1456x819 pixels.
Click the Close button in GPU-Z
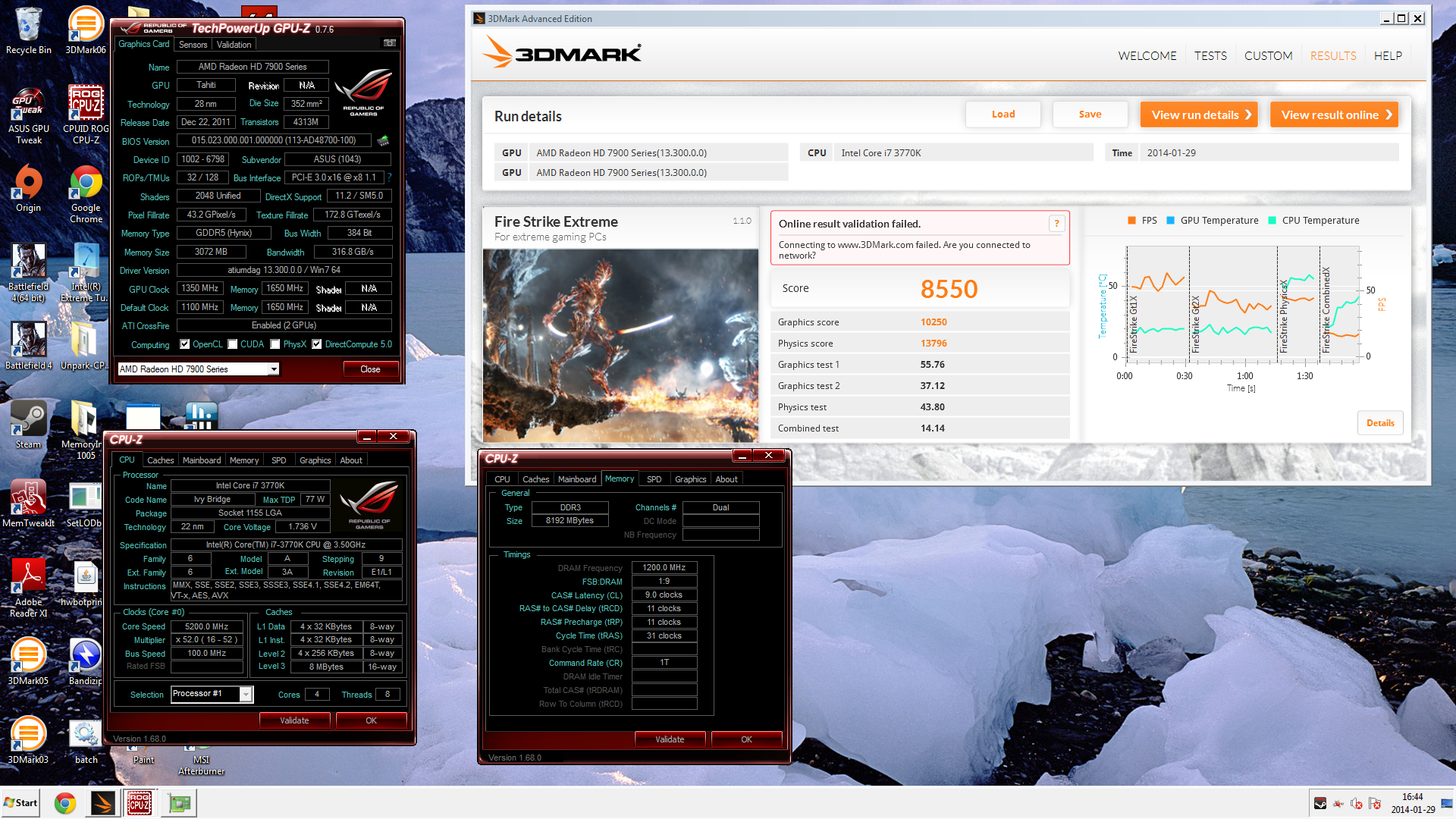pos(370,369)
